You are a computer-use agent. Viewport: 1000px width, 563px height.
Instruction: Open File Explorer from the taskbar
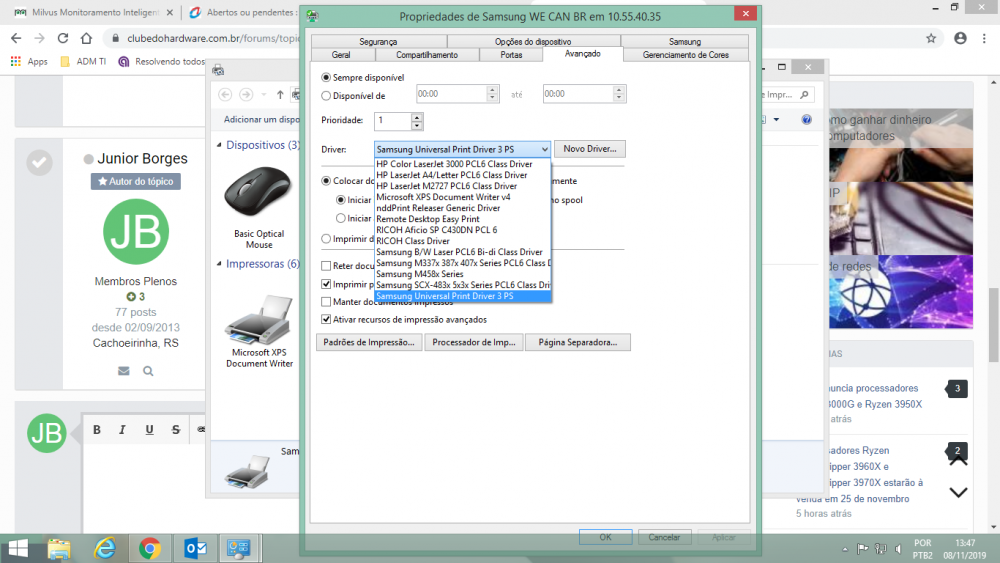59,548
